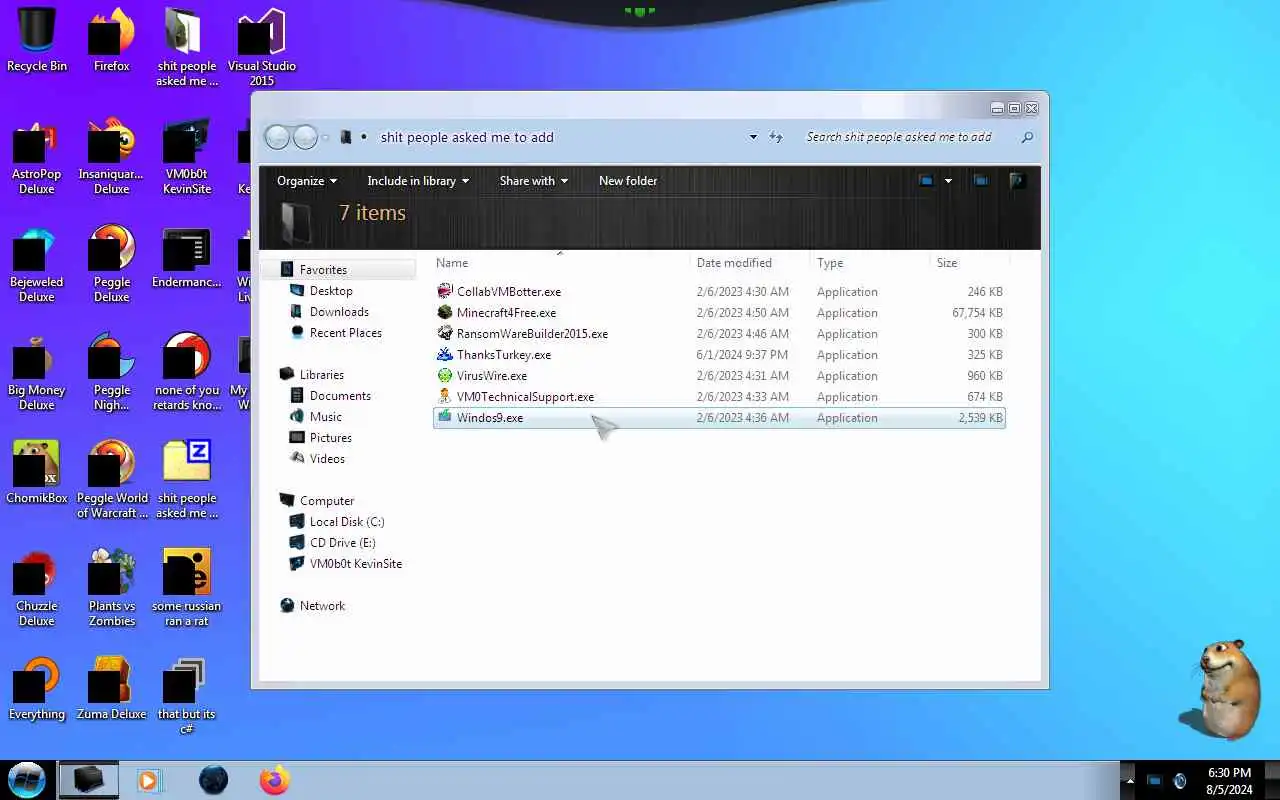
Task: Click the CollabVMBotter.exe file icon
Action: 445,291
